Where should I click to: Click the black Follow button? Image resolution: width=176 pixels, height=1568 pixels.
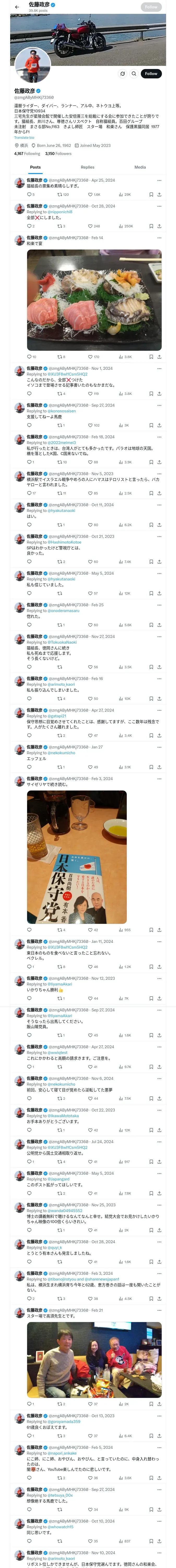(x=151, y=74)
